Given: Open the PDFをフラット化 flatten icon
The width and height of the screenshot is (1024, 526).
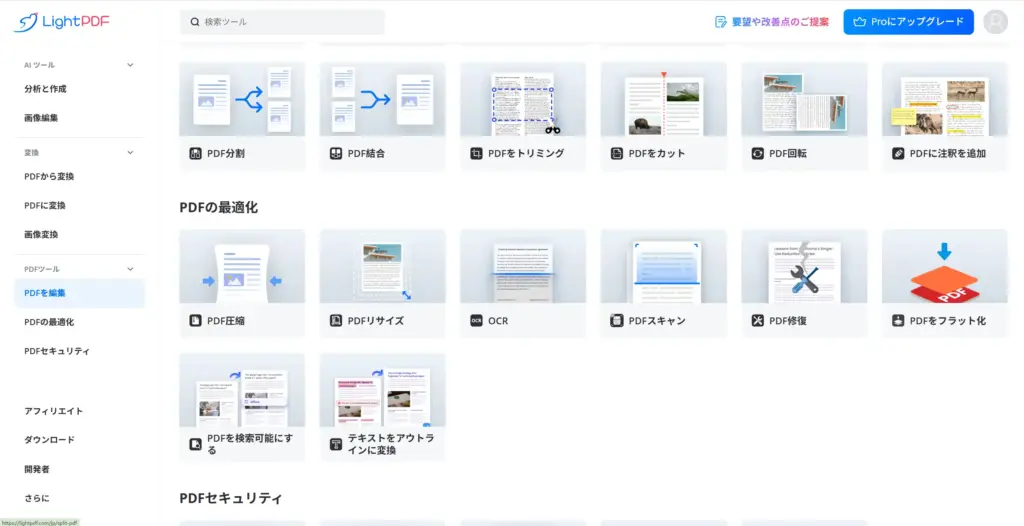Looking at the screenshot, I should tap(899, 321).
